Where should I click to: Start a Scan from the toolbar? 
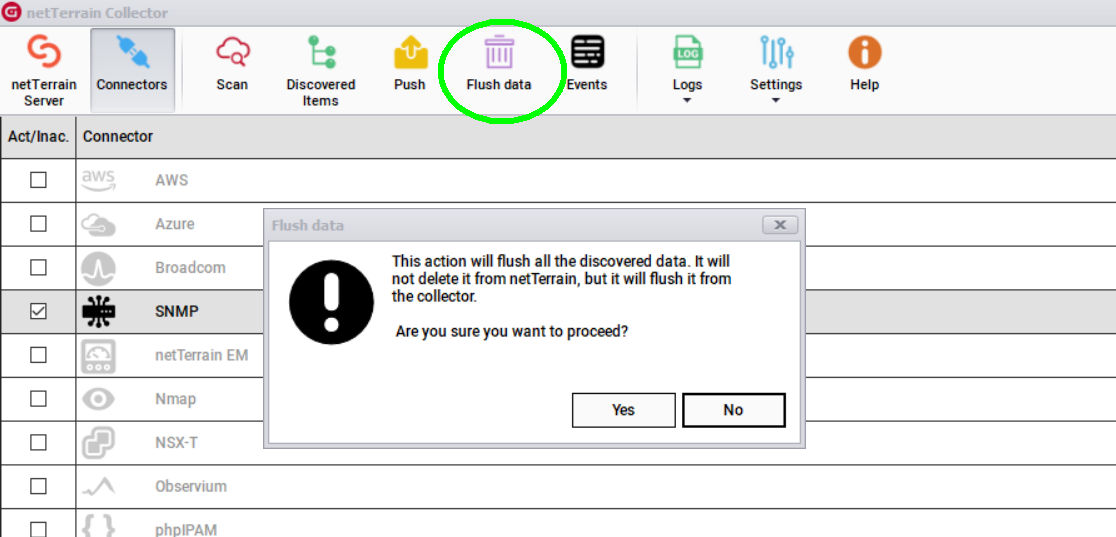tap(232, 53)
